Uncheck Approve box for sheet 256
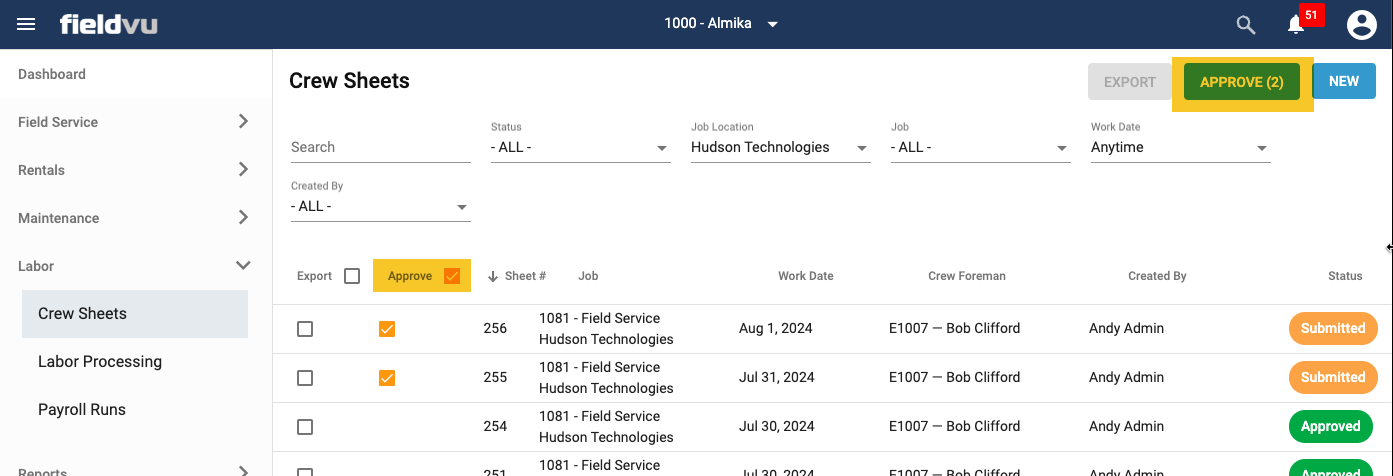The height and width of the screenshot is (476, 1393). 387,329
